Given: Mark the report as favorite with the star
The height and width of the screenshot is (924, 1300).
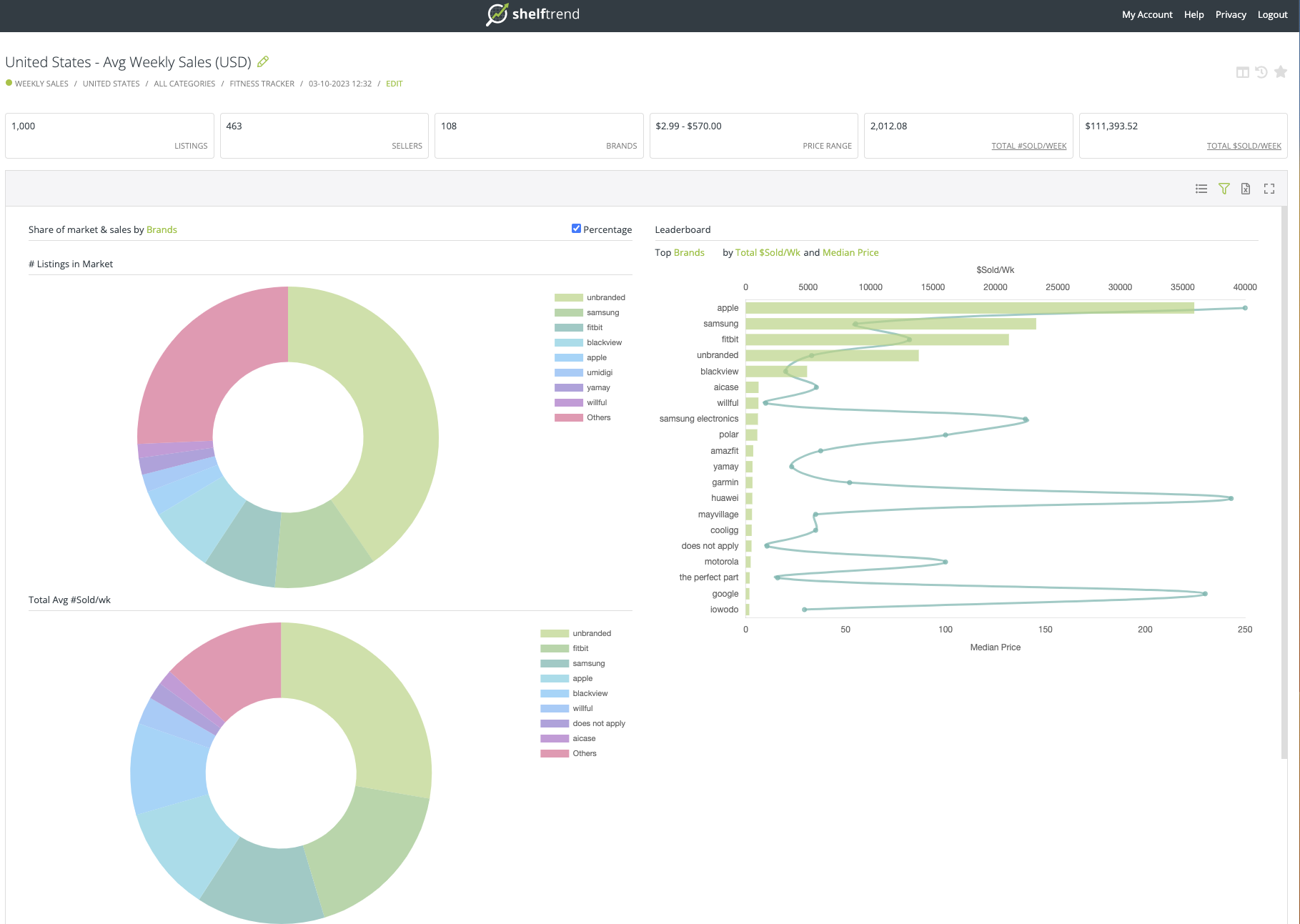Looking at the screenshot, I should pos(1281,71).
